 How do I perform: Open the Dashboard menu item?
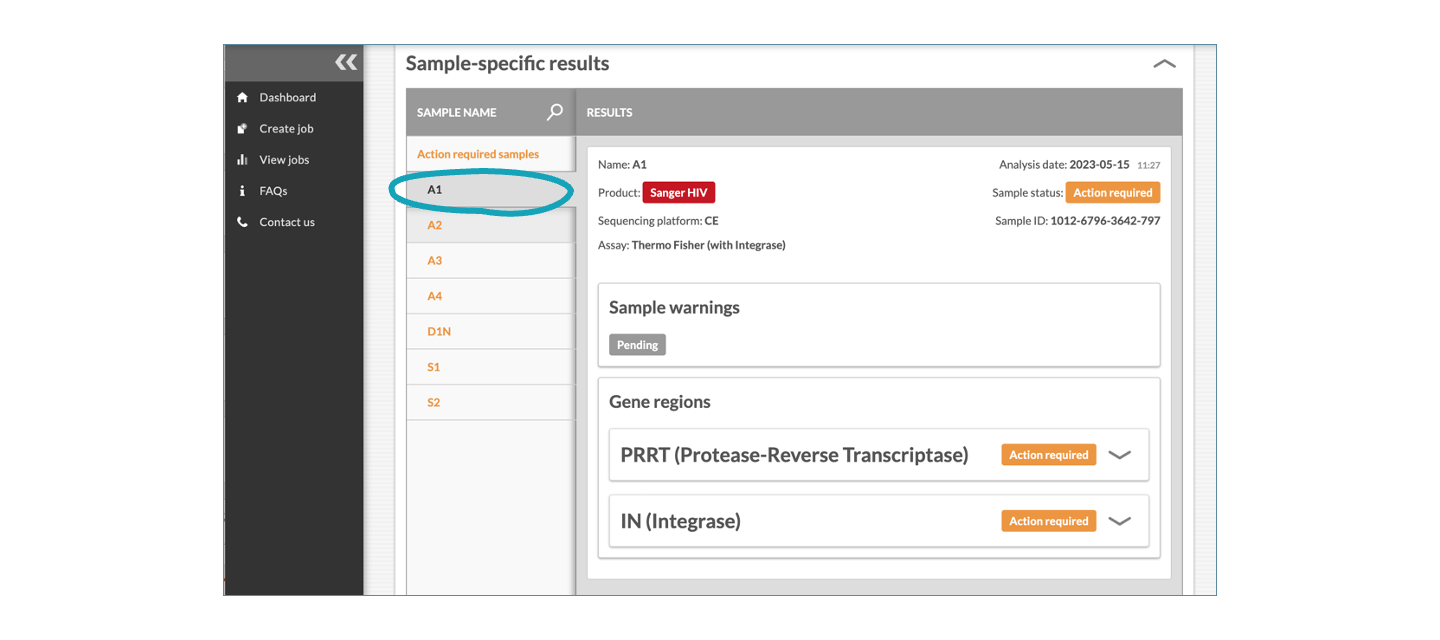(x=288, y=97)
